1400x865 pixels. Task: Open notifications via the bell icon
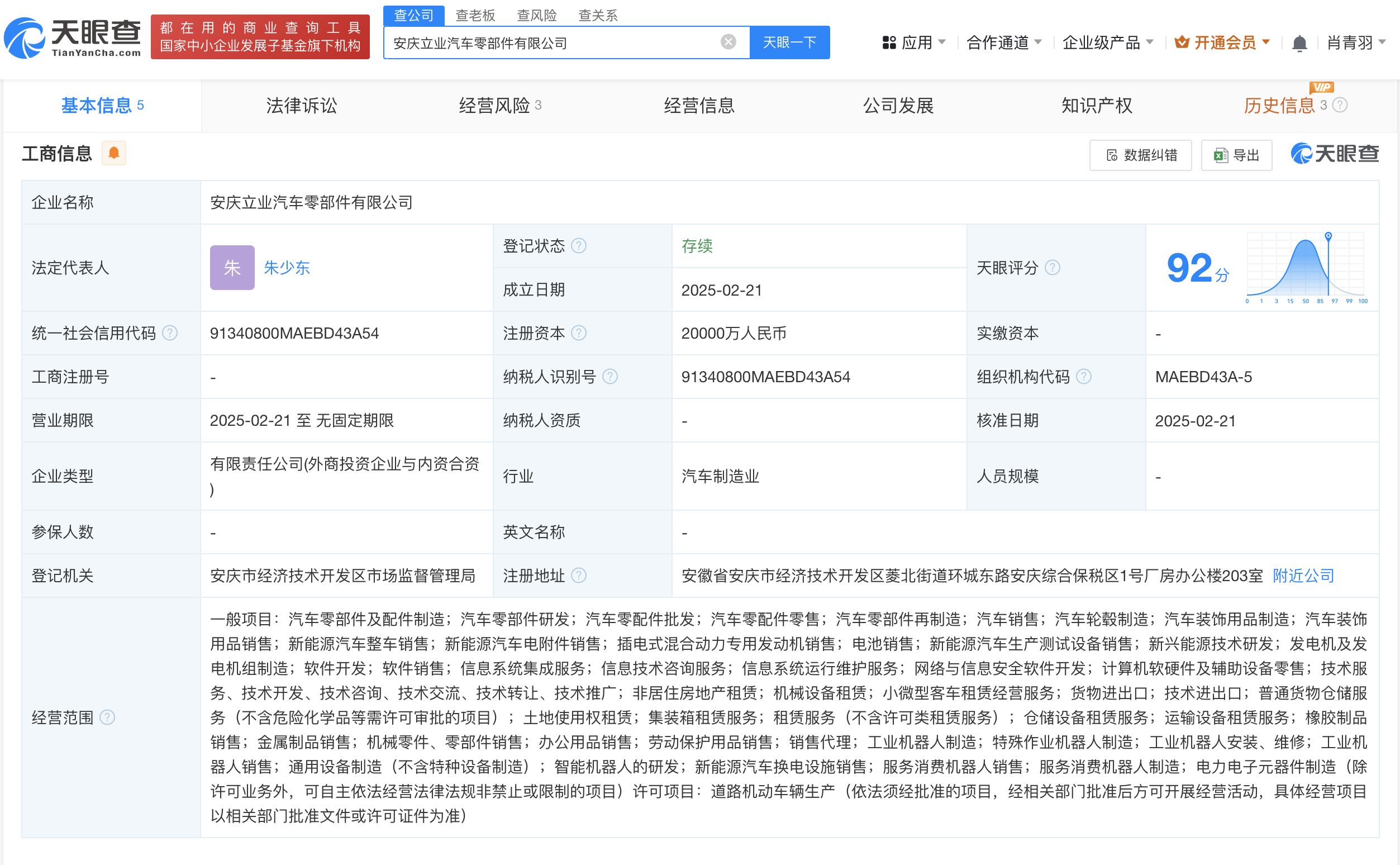coord(1299,43)
